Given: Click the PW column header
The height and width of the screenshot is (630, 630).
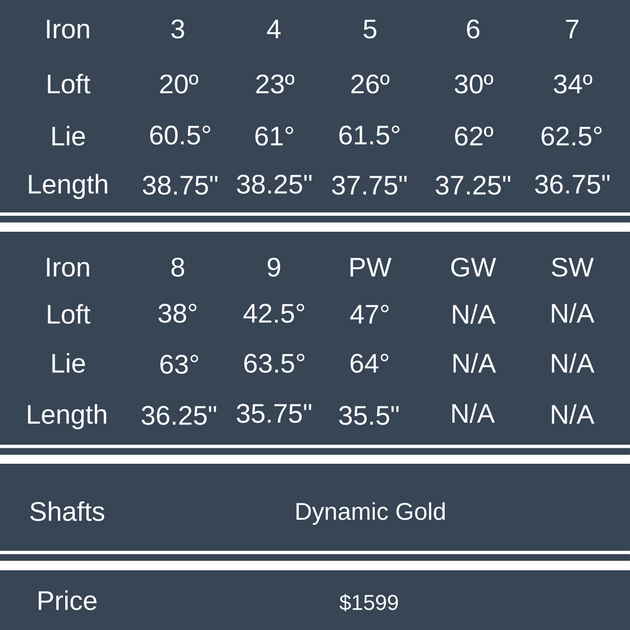Looking at the screenshot, I should tap(369, 268).
